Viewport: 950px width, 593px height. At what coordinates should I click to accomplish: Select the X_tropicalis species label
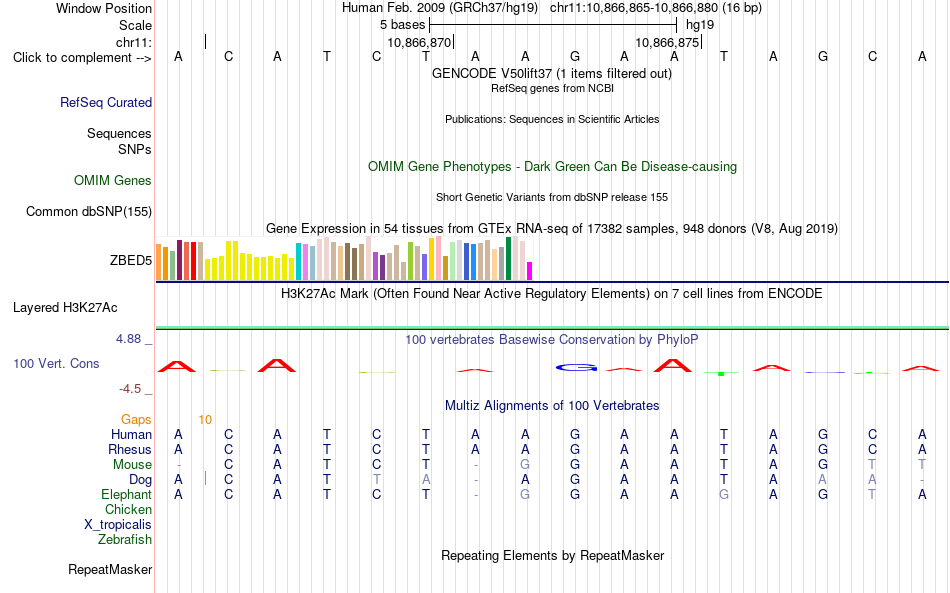(118, 525)
